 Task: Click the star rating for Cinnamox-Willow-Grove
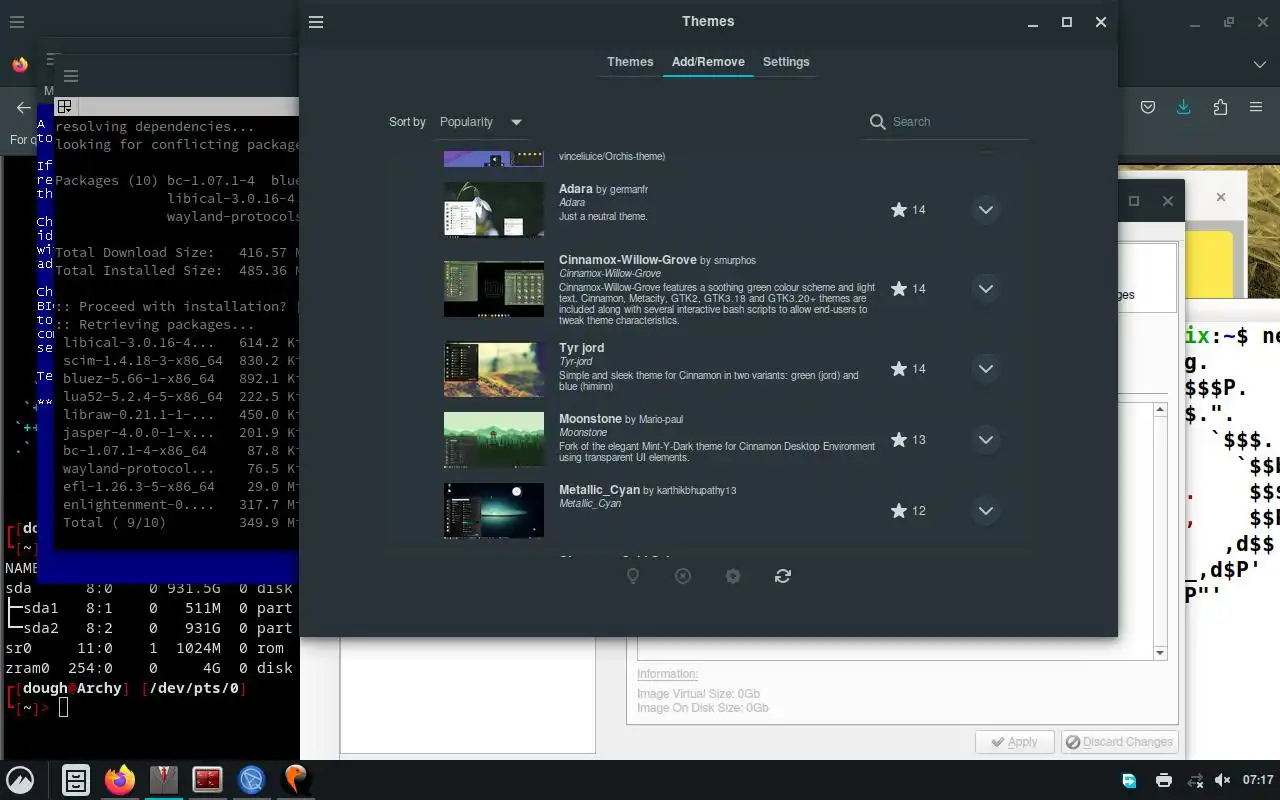(908, 289)
